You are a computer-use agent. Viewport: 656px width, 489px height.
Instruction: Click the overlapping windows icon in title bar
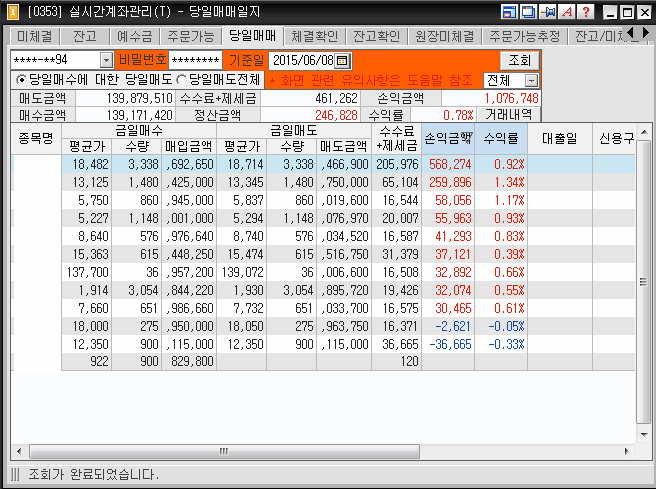pyautogui.click(x=529, y=12)
